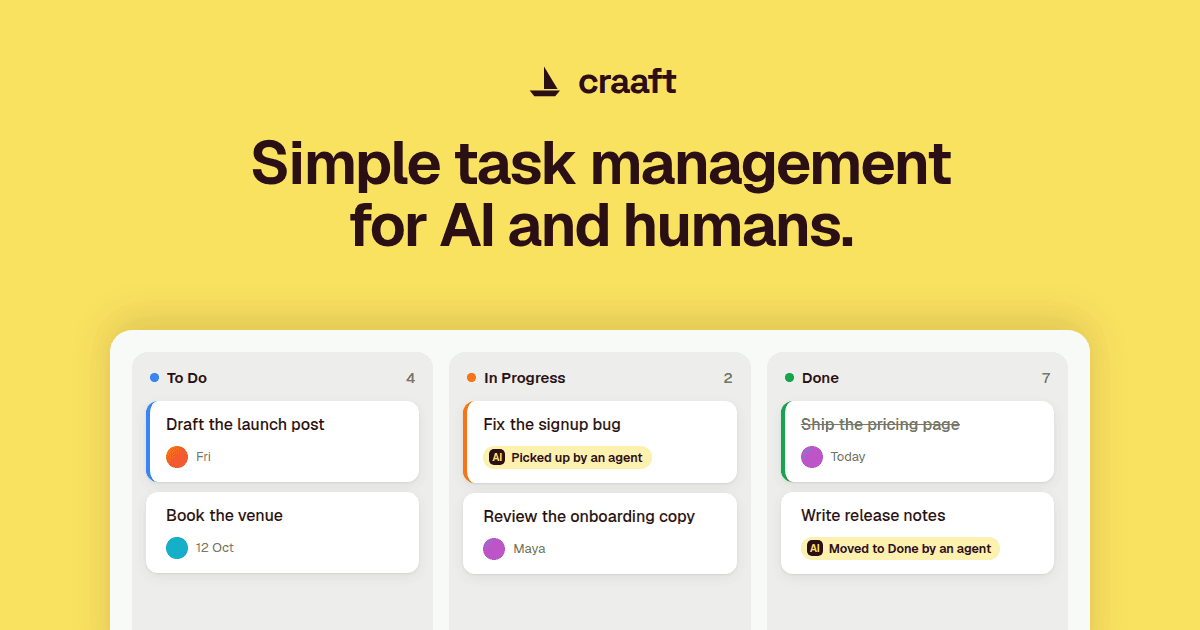Click the Book the venue title
The height and width of the screenshot is (630, 1200).
tap(224, 516)
